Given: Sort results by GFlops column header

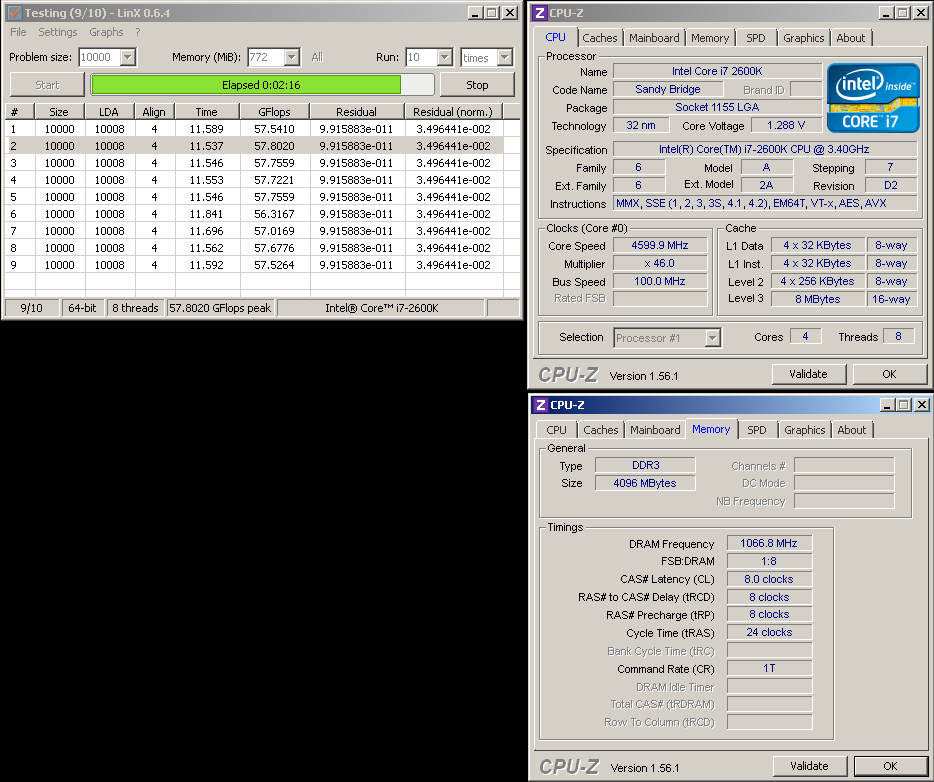Looking at the screenshot, I should click(x=274, y=112).
